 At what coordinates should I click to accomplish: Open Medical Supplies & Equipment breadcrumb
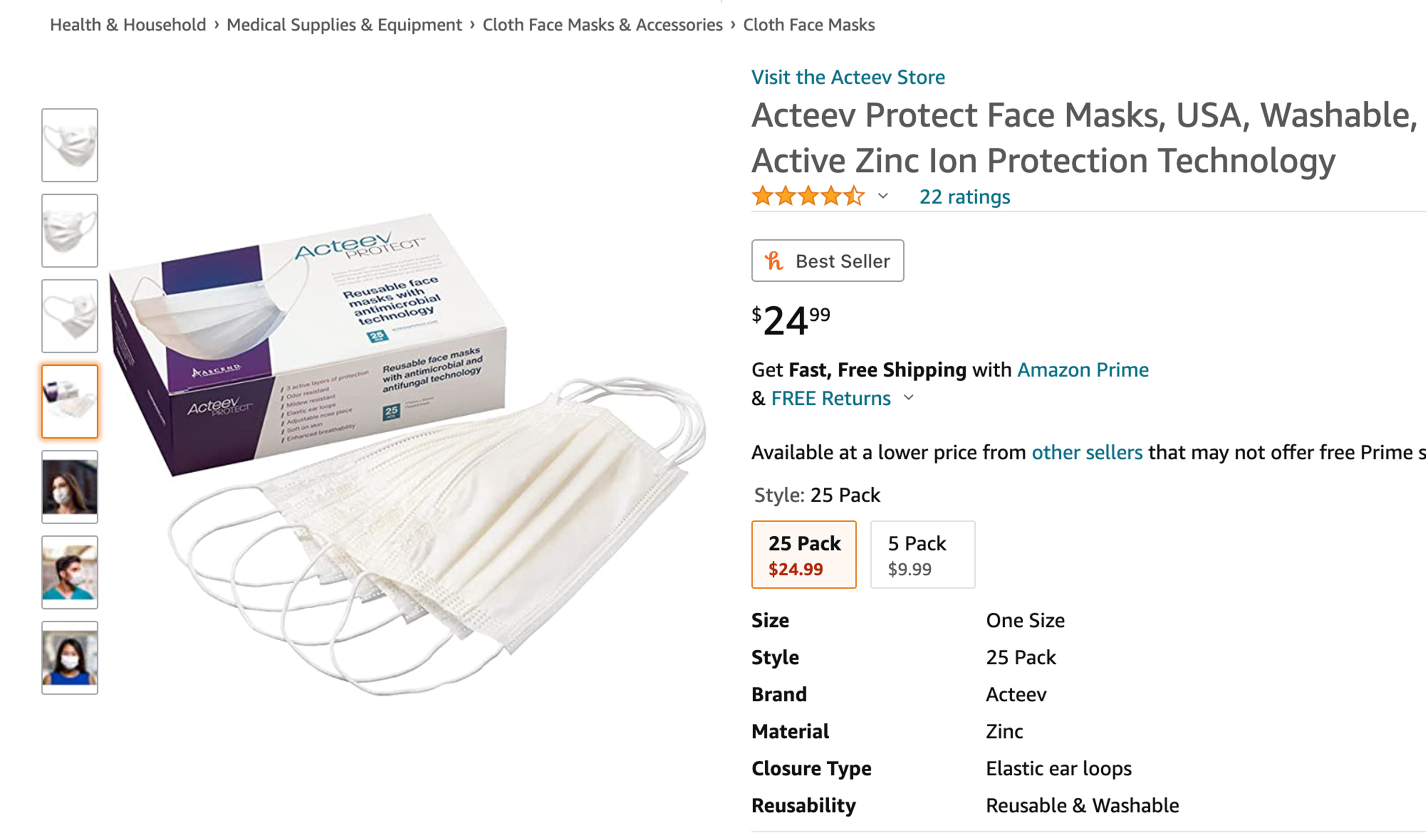[x=344, y=25]
